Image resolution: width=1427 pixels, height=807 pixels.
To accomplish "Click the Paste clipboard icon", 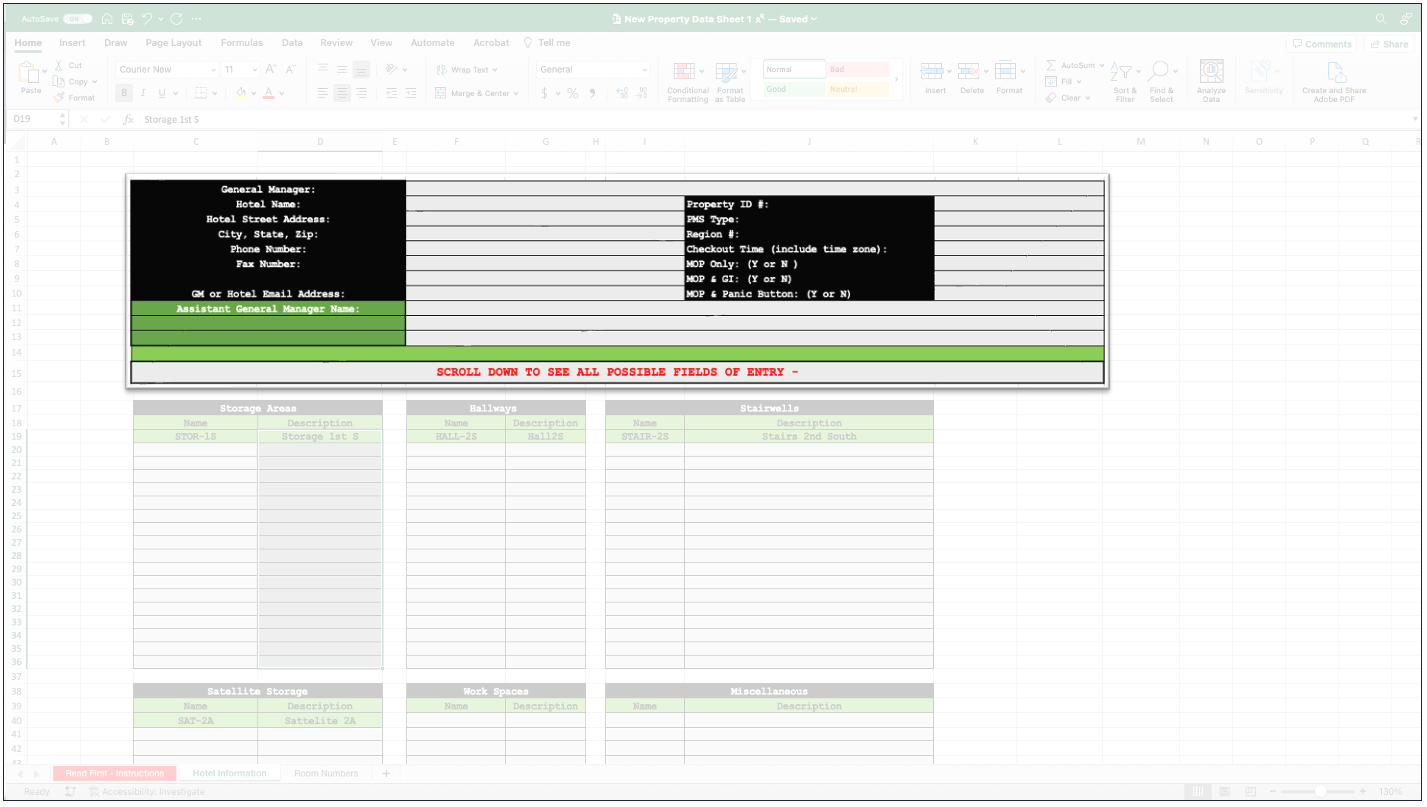I will tap(31, 77).
